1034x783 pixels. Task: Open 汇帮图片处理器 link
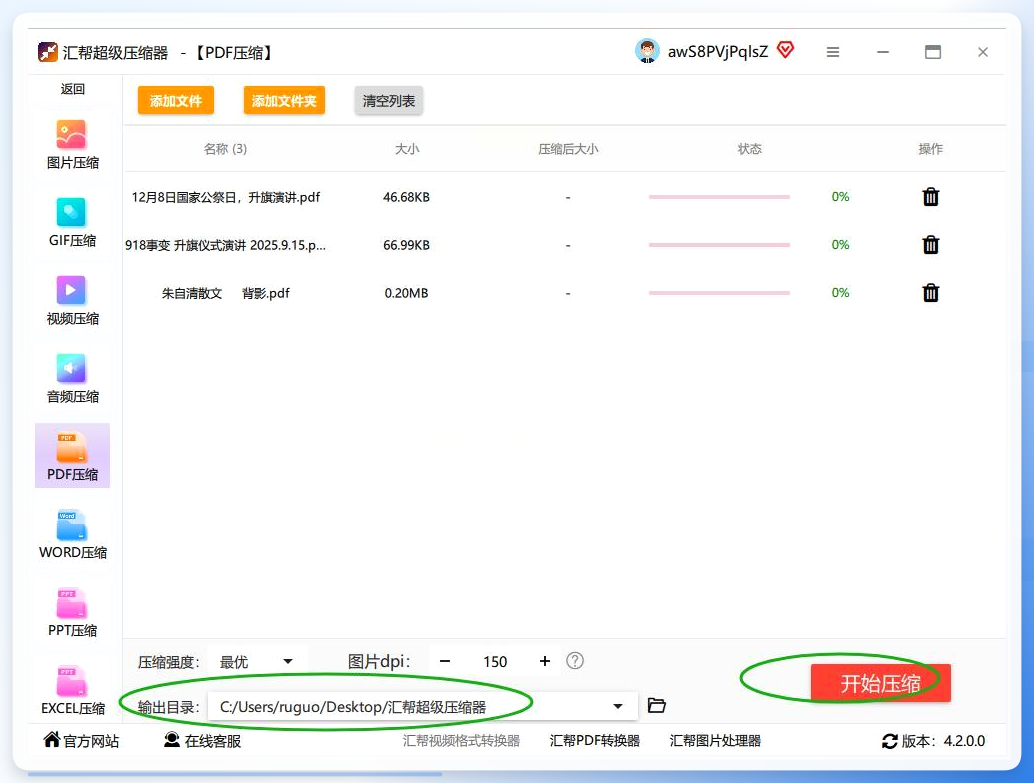click(x=715, y=741)
